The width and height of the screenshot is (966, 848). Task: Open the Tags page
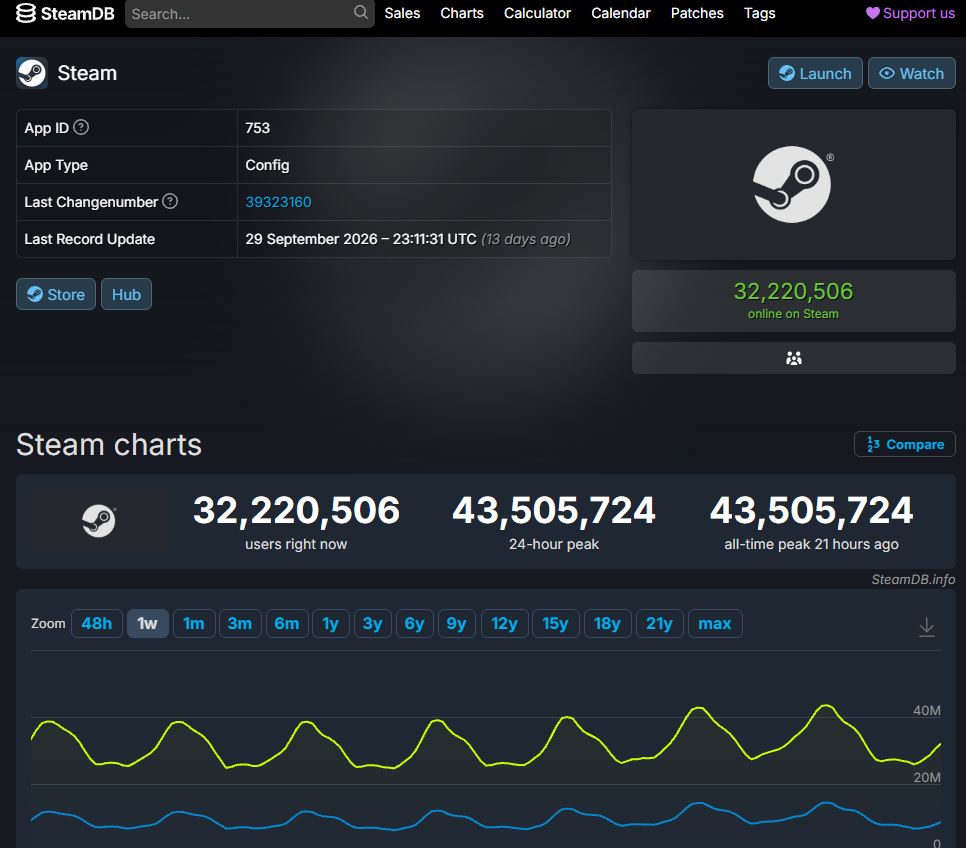coord(760,13)
